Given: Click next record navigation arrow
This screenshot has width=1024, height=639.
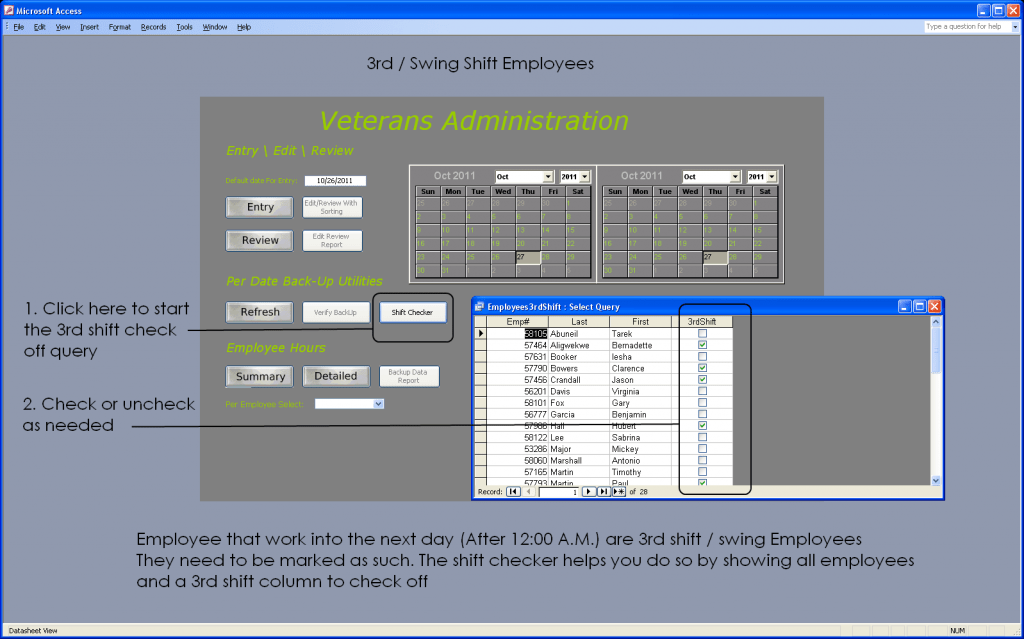Looking at the screenshot, I should coord(589,492).
